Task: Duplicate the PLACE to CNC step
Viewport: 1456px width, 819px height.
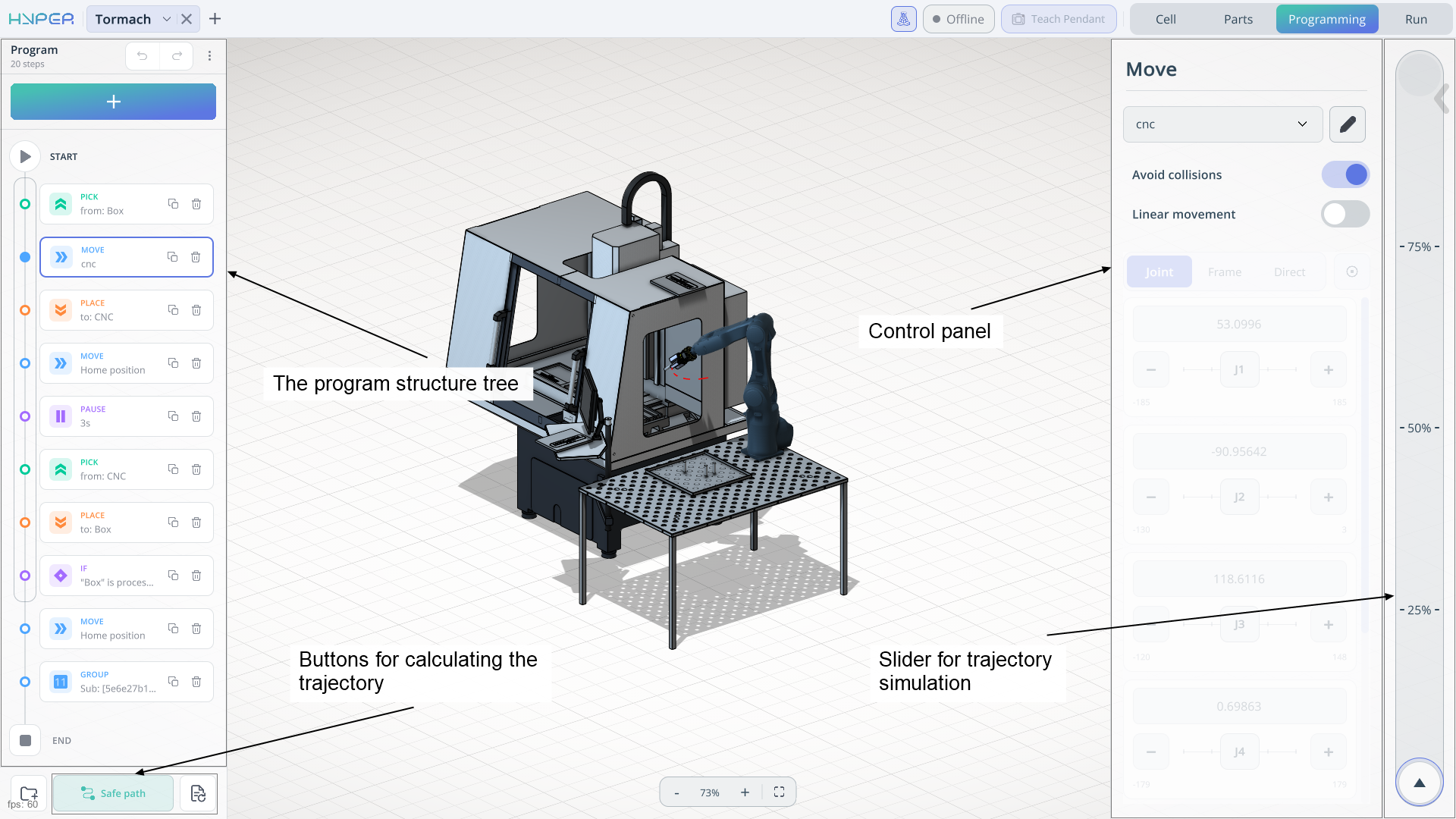Action: pos(173,310)
